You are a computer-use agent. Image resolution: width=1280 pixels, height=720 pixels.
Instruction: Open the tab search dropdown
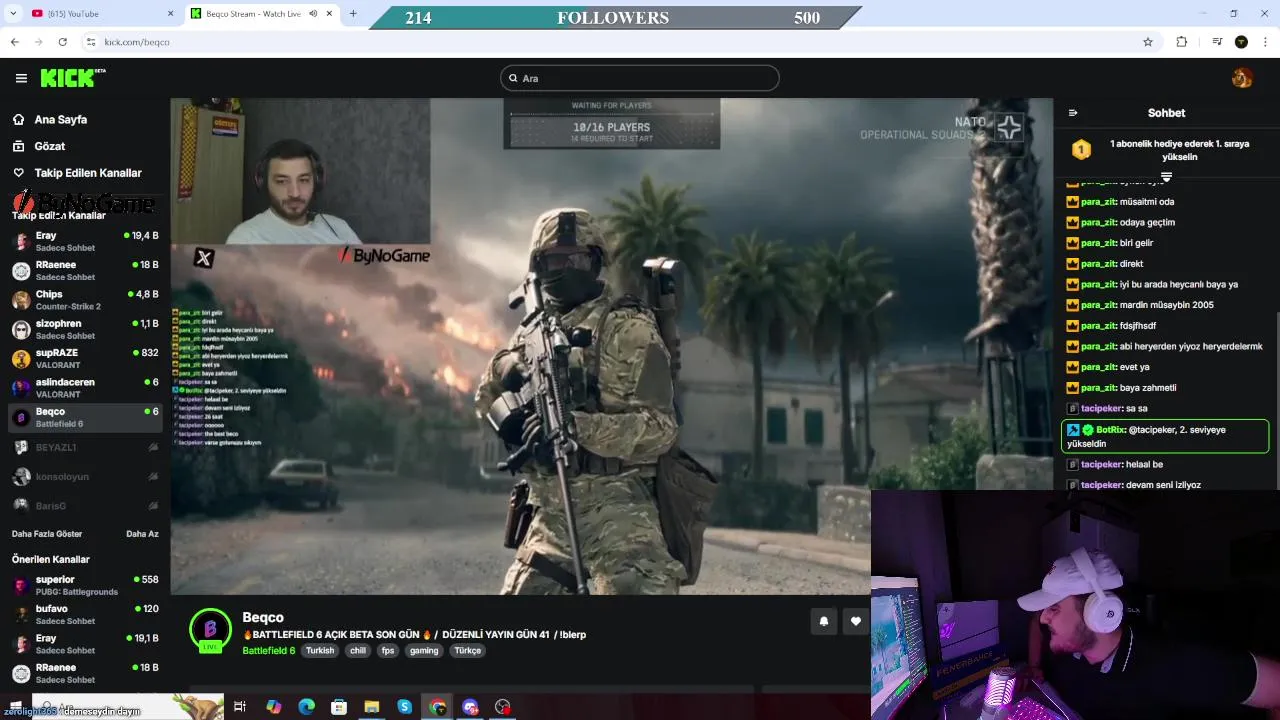[12, 14]
